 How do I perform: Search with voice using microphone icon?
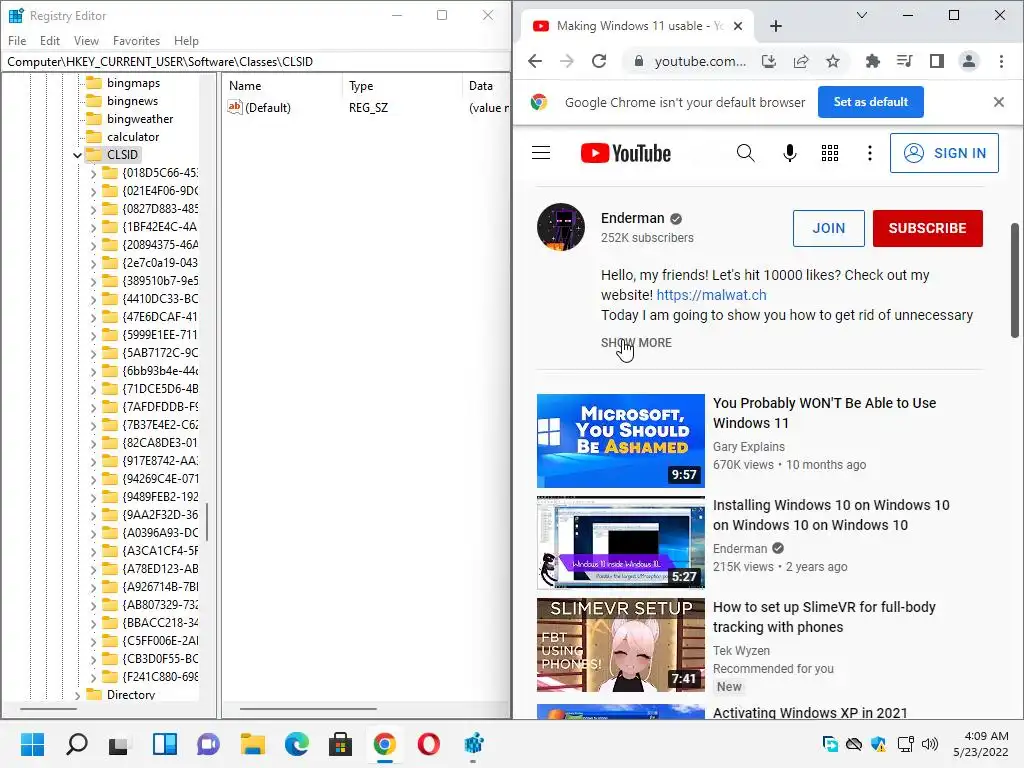click(x=790, y=153)
